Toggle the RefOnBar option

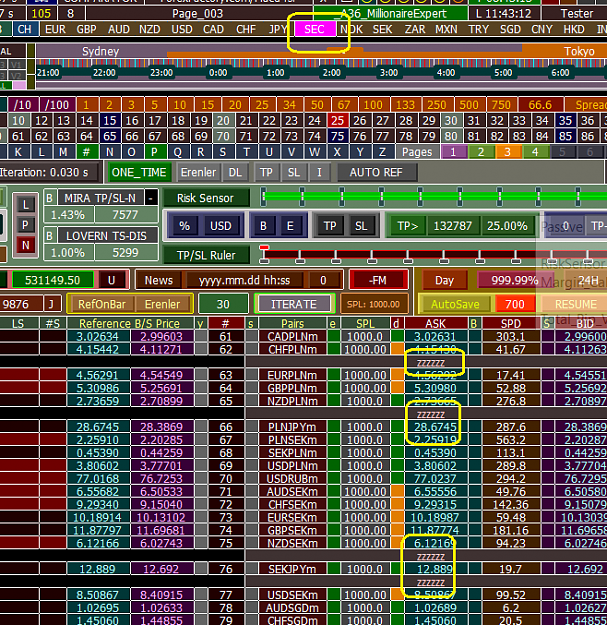(x=102, y=304)
